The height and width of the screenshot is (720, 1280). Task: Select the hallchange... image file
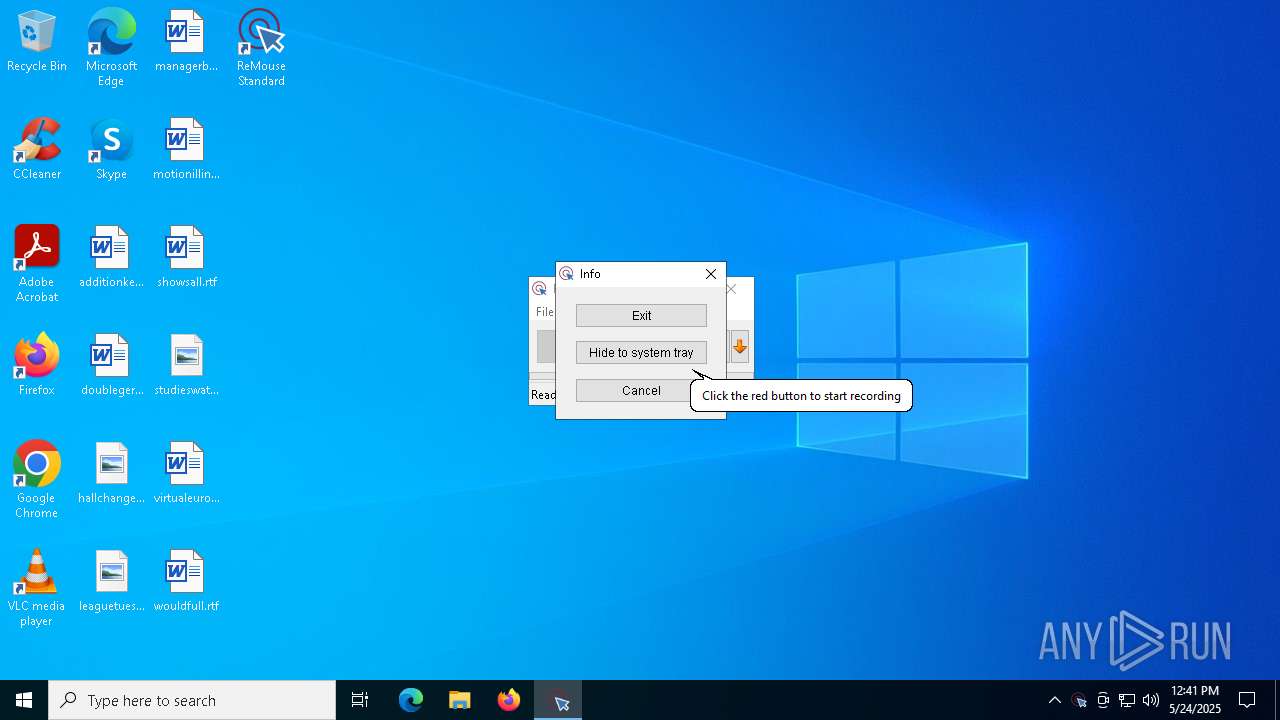click(x=111, y=473)
